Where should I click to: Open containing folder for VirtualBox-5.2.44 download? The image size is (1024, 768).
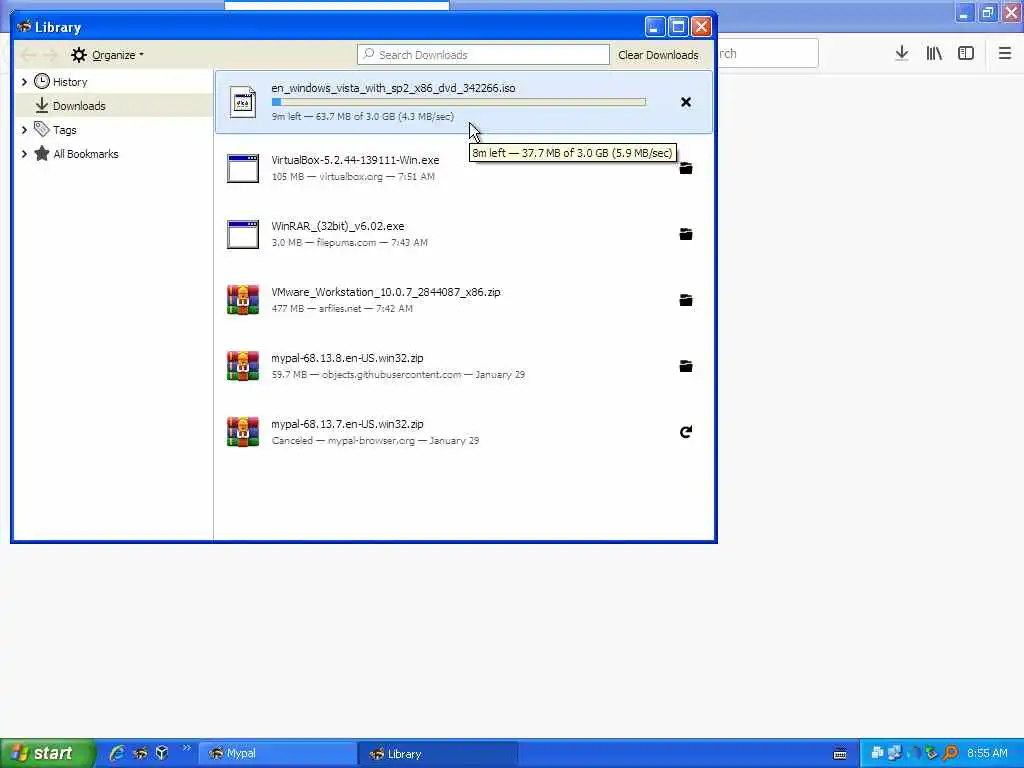[686, 168]
